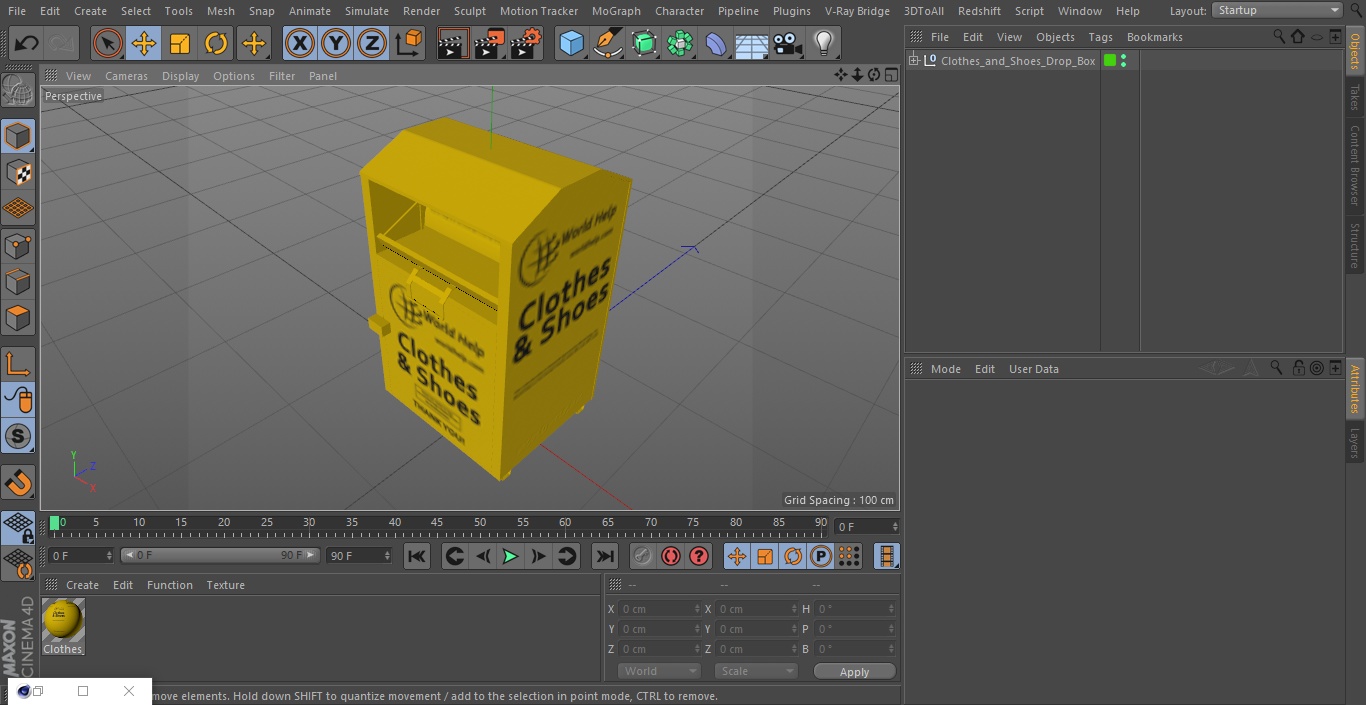
Task: Open the Layout dropdown showing Startup
Action: (x=1278, y=10)
